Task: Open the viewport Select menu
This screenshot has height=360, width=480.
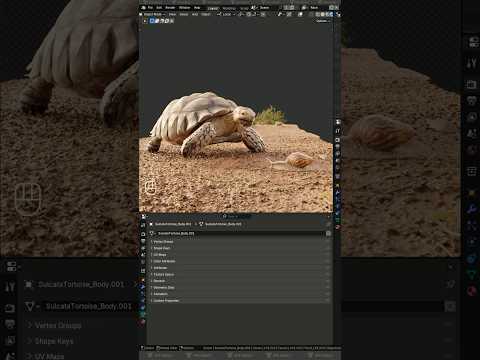Action: (x=184, y=14)
